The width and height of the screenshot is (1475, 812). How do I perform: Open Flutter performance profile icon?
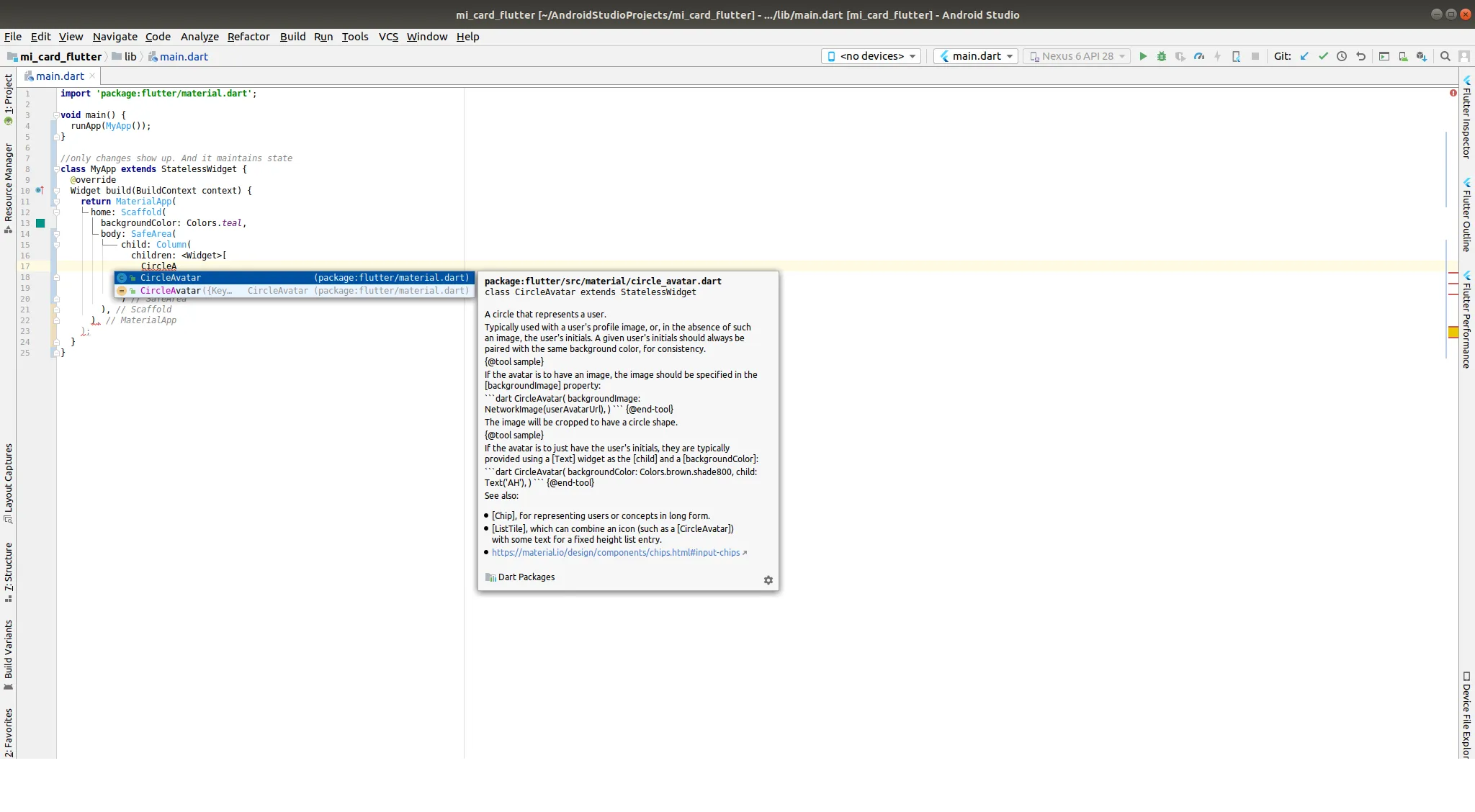click(x=1199, y=56)
